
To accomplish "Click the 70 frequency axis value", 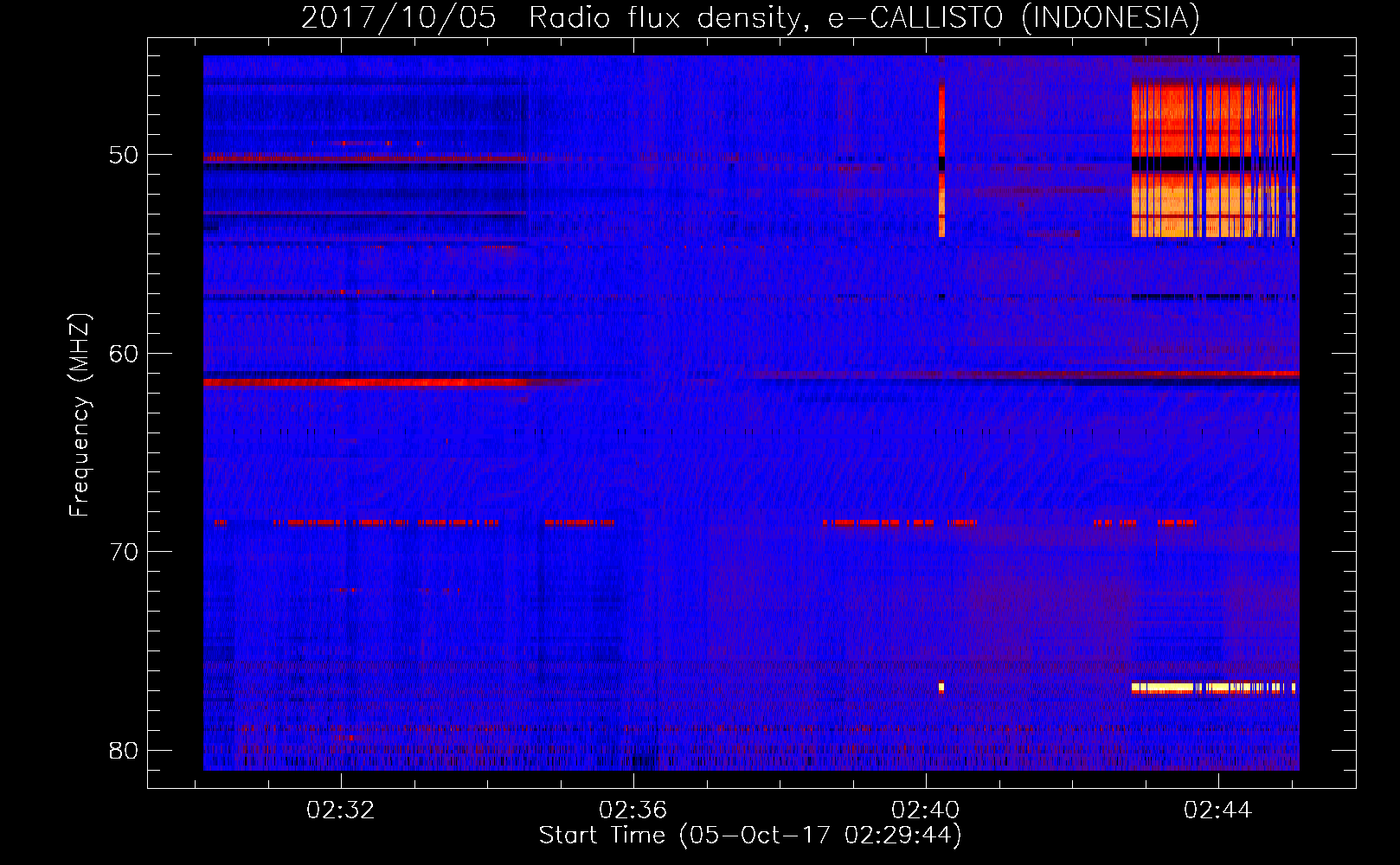I will coord(124,552).
